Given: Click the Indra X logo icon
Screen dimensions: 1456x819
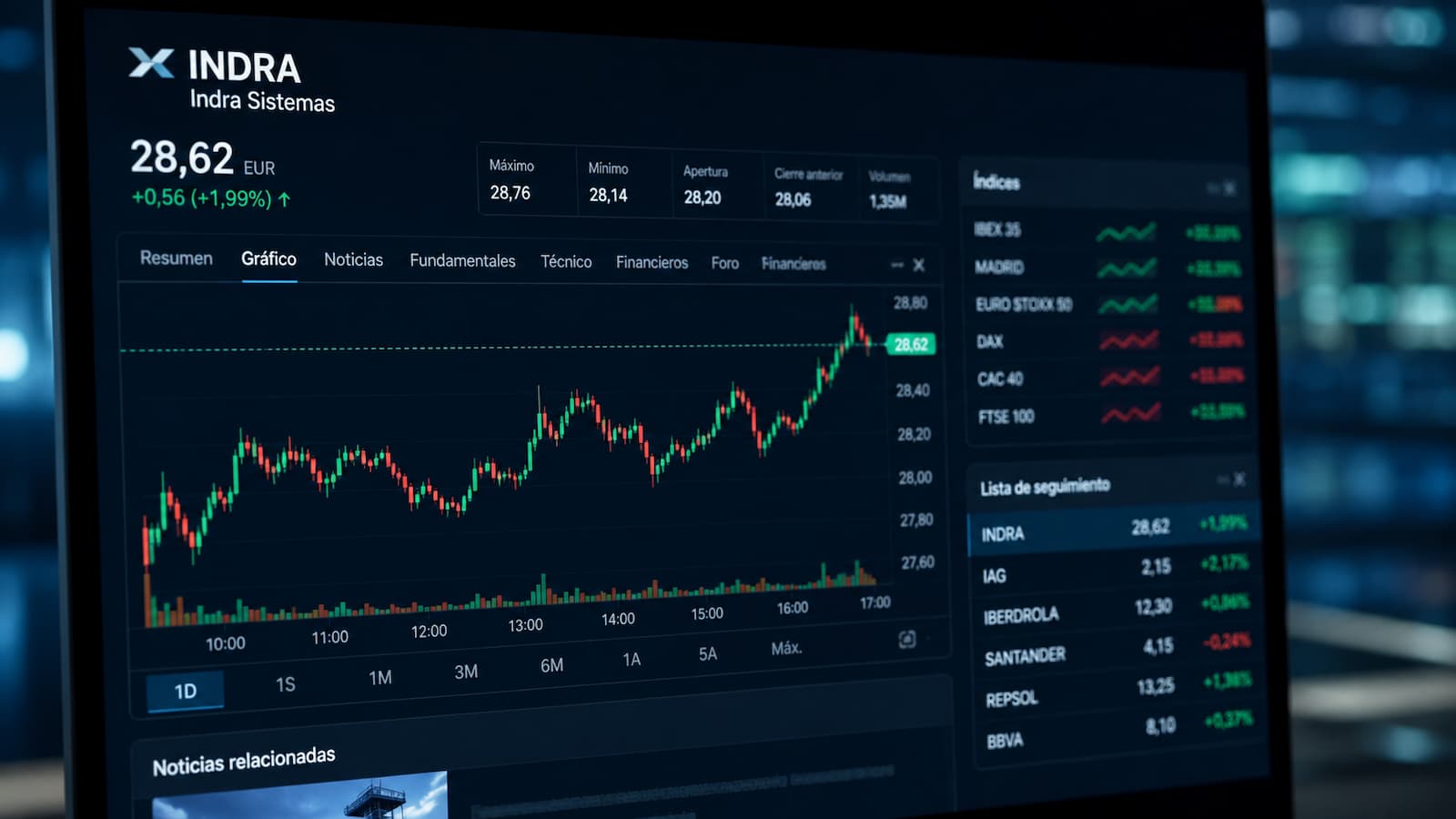Looking at the screenshot, I should click(x=151, y=63).
